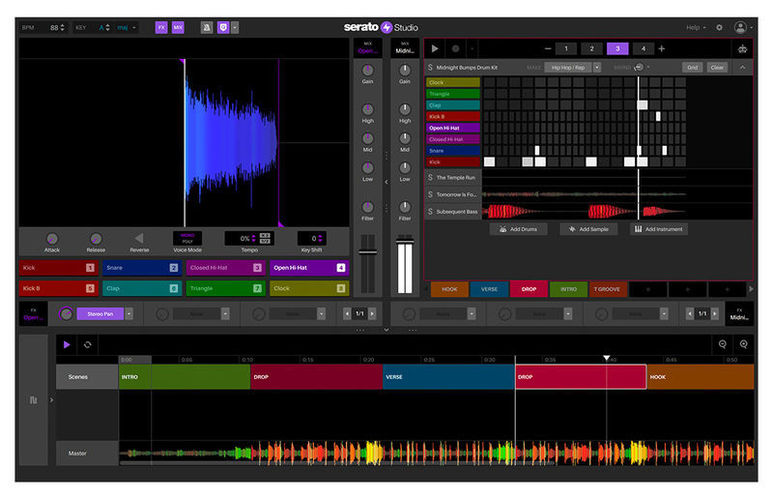Toggle the MIX panel button
The width and height of the screenshot is (773, 500).
click(x=177, y=28)
